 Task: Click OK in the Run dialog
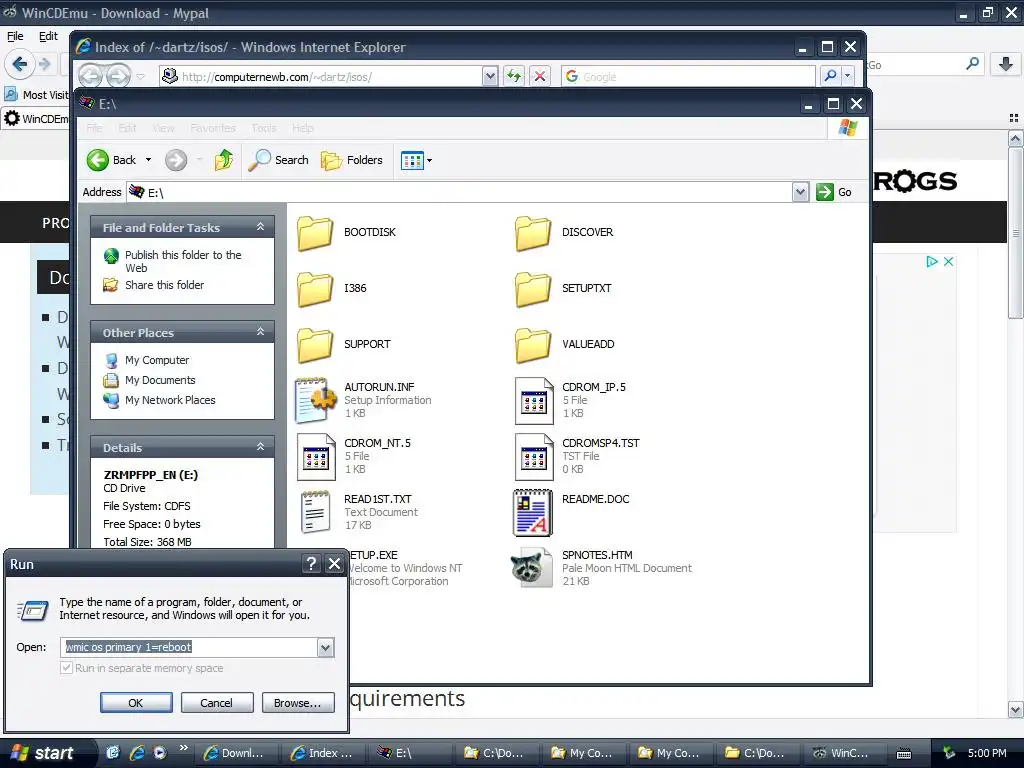[136, 703]
